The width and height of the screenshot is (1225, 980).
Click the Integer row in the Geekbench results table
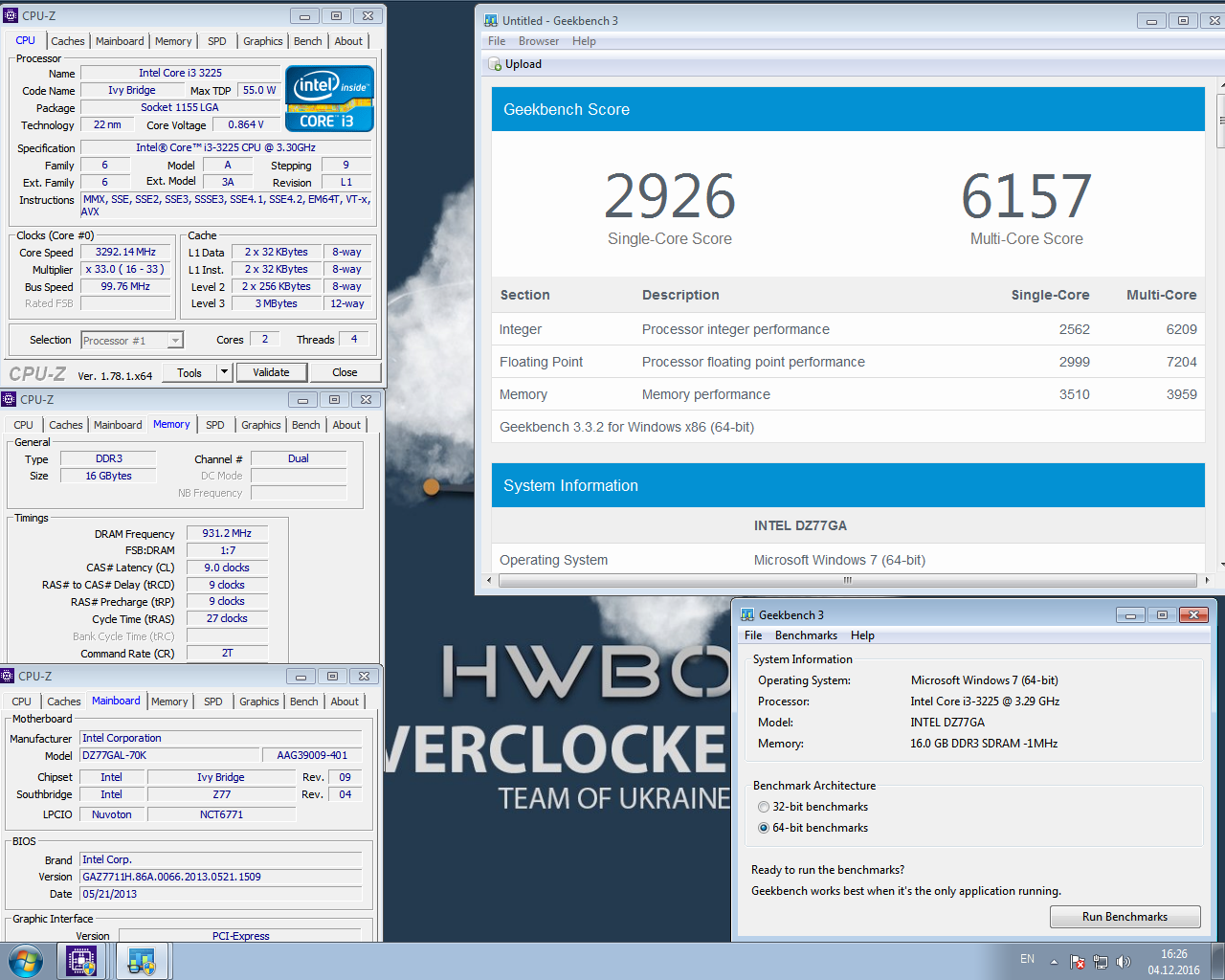pyautogui.click(x=848, y=329)
